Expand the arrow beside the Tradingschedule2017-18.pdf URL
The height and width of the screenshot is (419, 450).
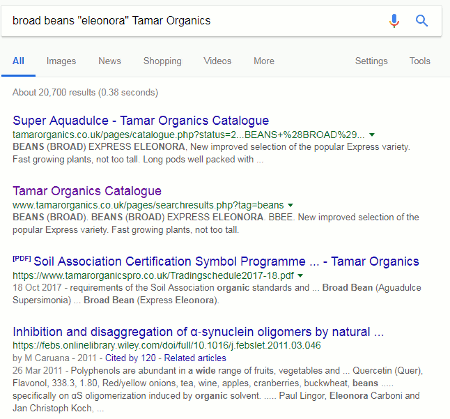pyautogui.click(x=300, y=276)
